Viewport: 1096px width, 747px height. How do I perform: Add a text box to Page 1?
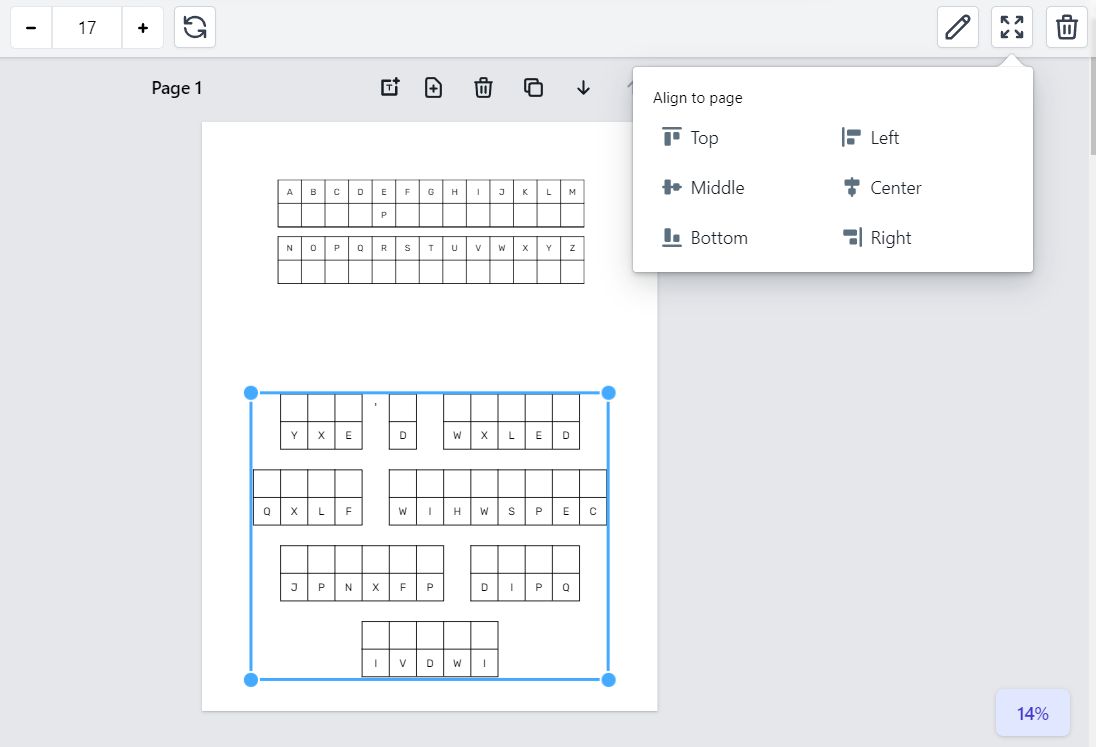(390, 88)
